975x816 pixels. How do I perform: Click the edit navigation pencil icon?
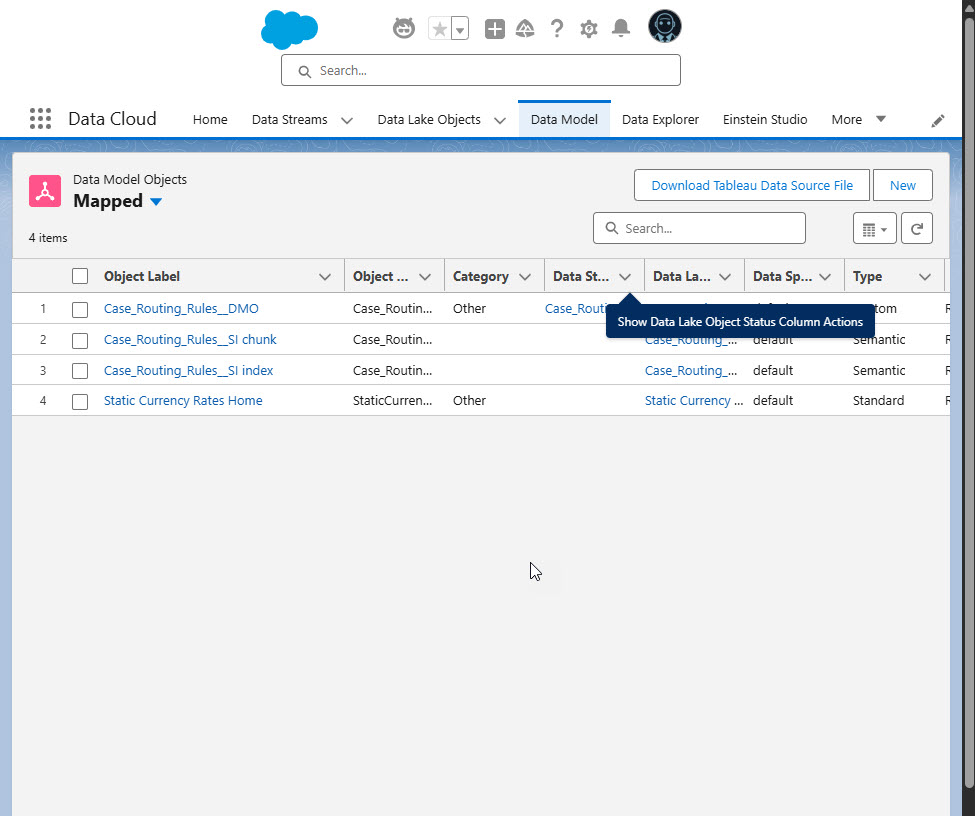coord(938,121)
